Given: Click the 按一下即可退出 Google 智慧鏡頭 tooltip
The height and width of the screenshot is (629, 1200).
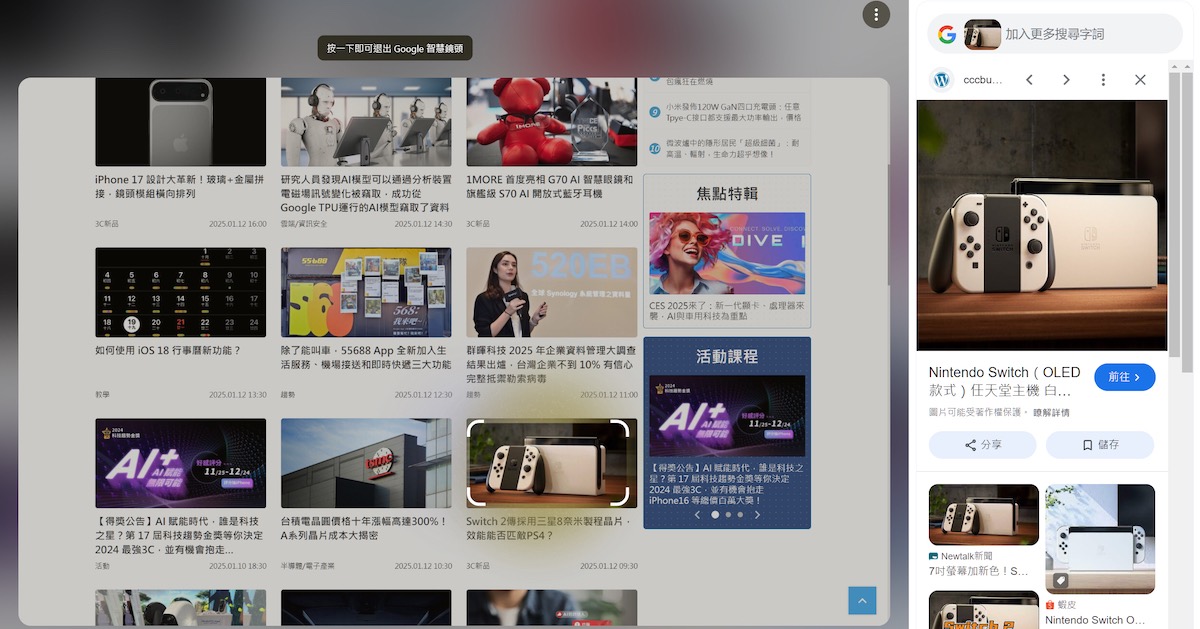Looking at the screenshot, I should [x=395, y=48].
